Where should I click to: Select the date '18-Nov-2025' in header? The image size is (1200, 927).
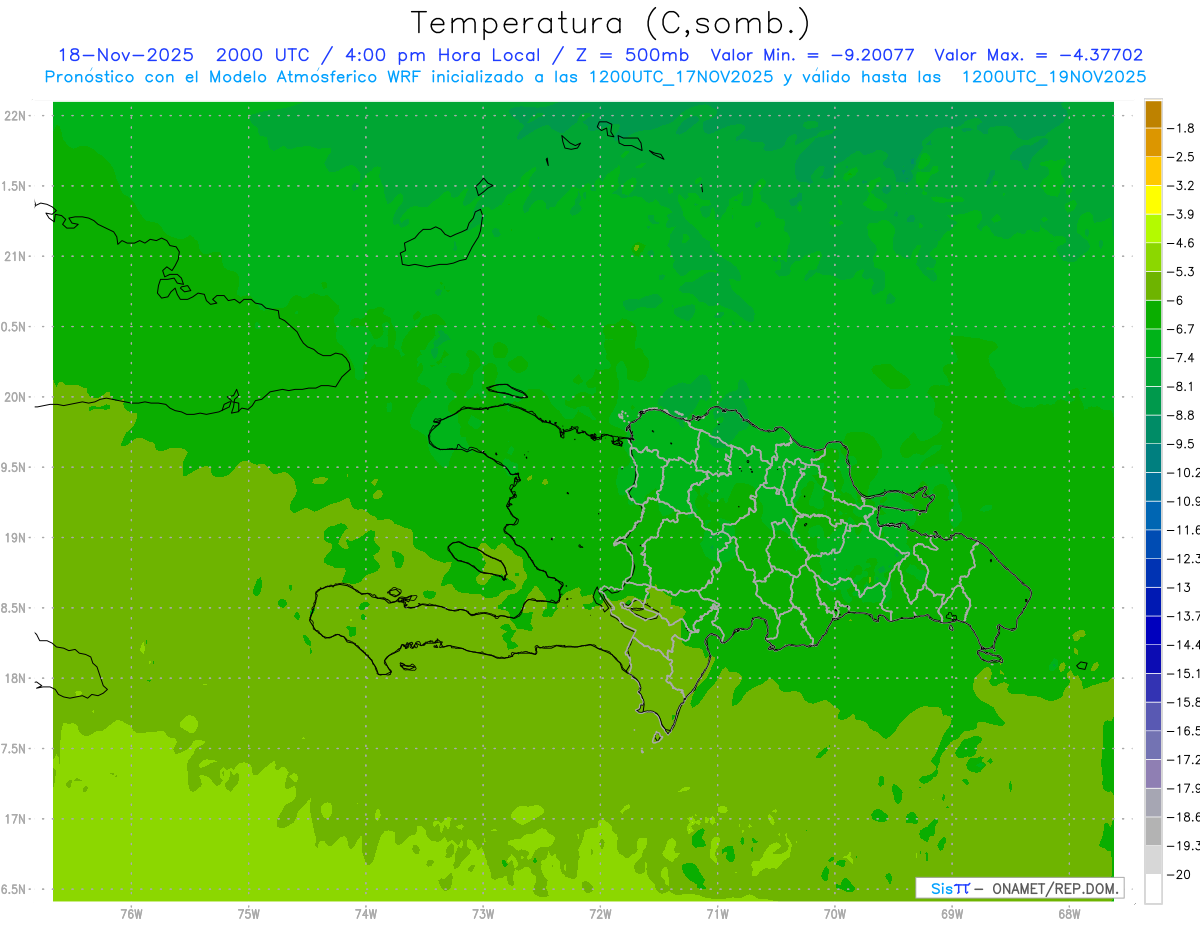[126, 55]
